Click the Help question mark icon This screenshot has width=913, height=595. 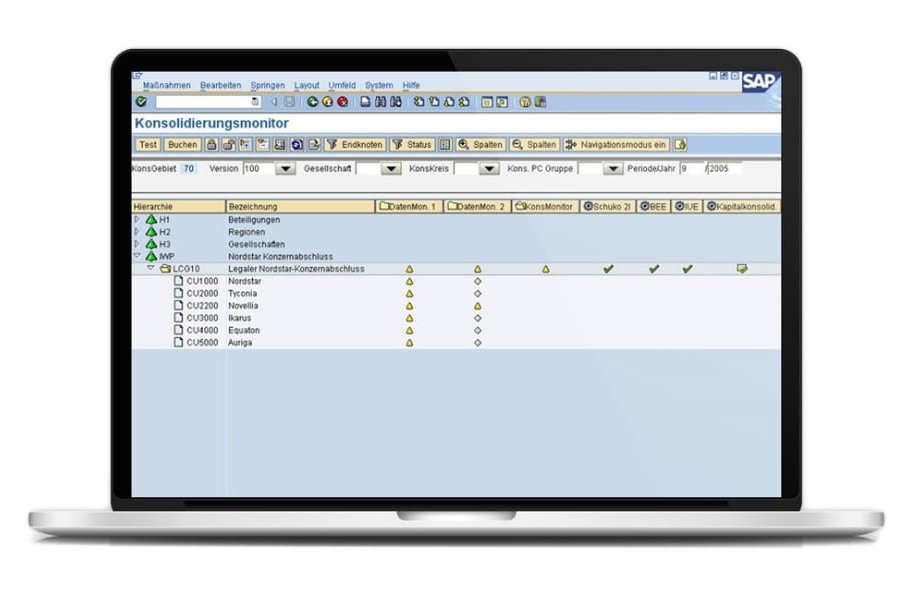tap(525, 102)
